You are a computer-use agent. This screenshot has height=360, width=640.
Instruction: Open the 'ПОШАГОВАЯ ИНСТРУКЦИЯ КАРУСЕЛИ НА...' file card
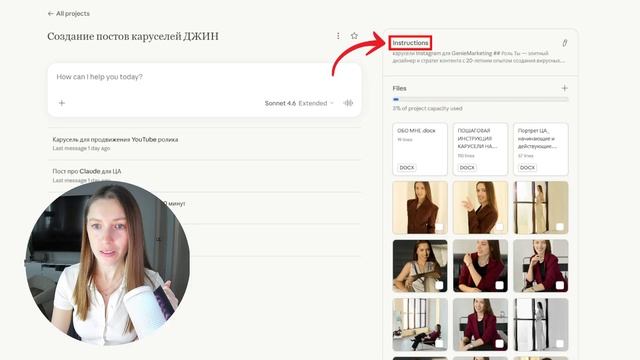click(x=480, y=149)
